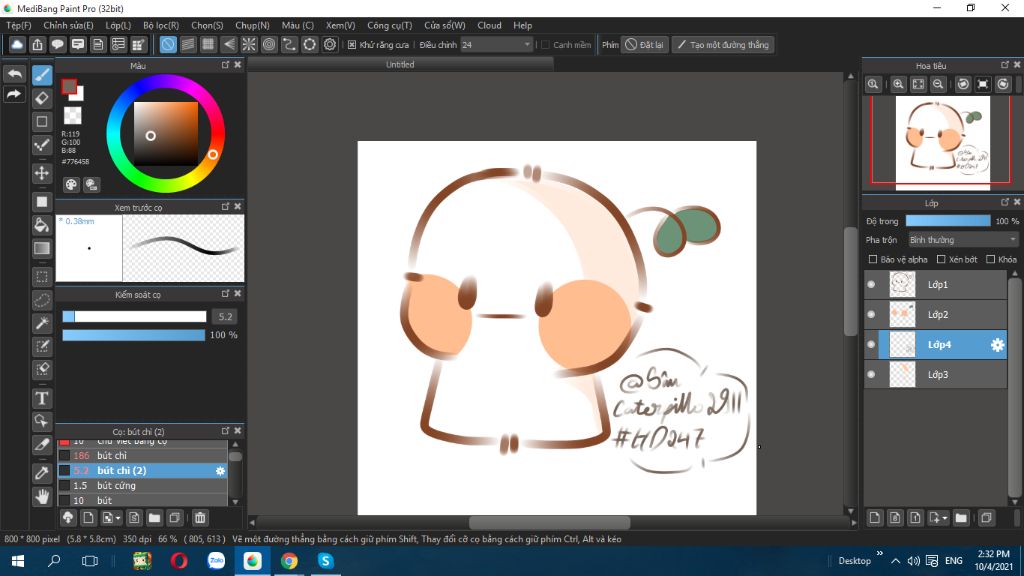The width and height of the screenshot is (1024, 576).
Task: Undock the Màu color panel
Action: (225, 65)
